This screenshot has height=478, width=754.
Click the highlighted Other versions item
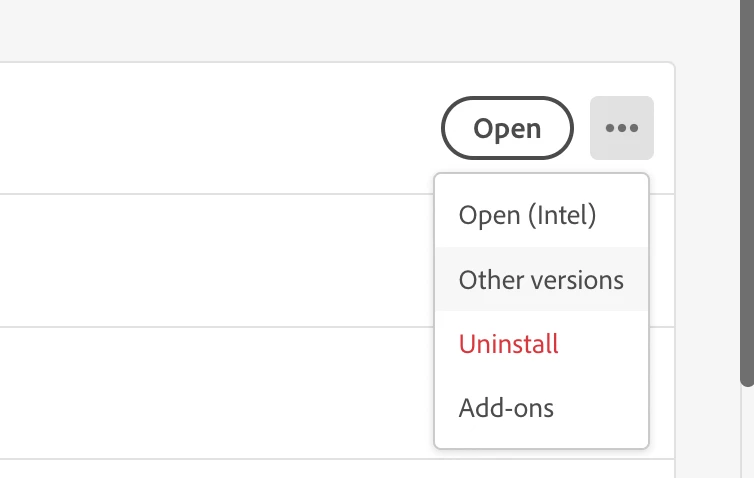tap(541, 280)
